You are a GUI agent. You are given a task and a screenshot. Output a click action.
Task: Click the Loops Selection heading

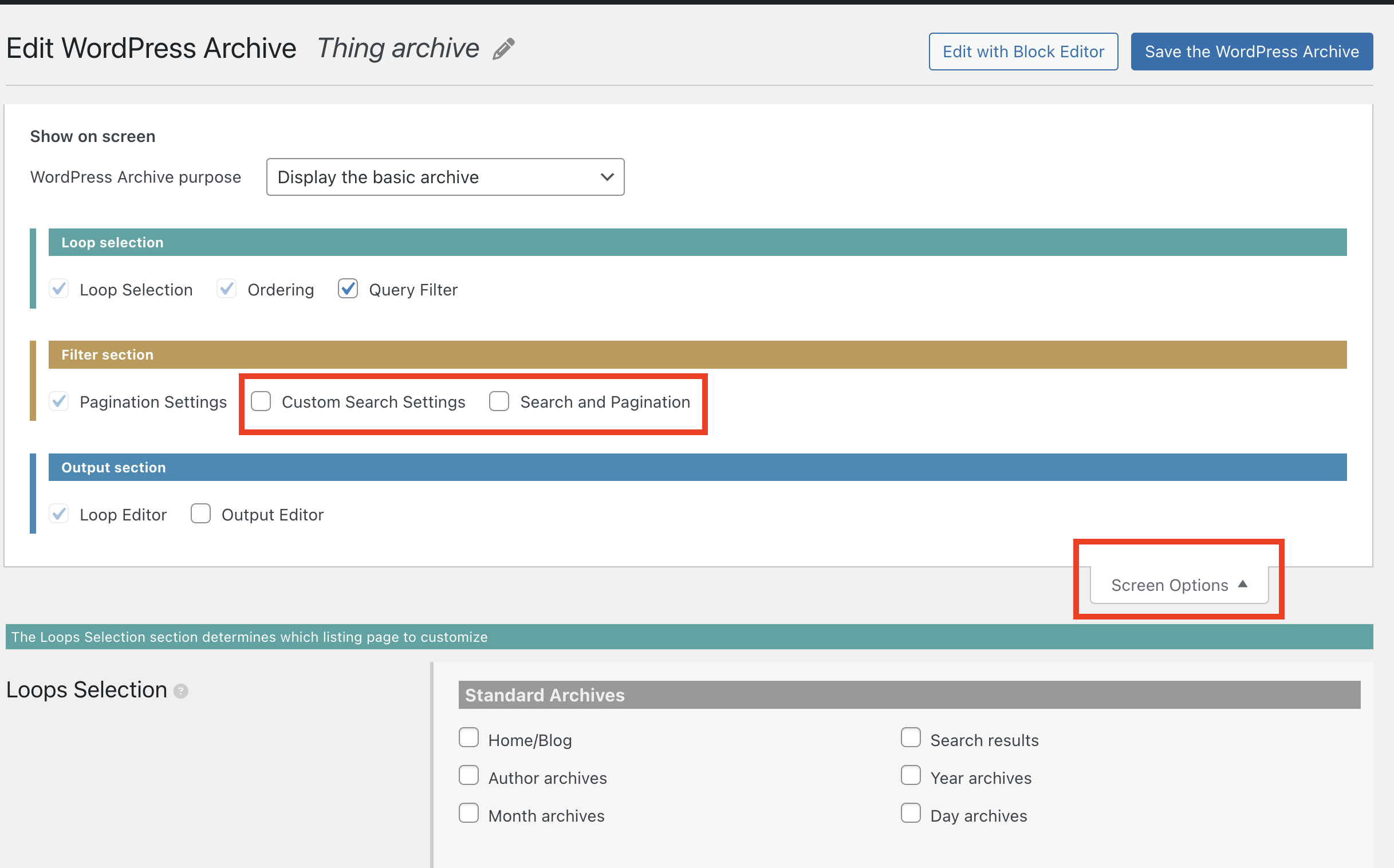(x=86, y=690)
